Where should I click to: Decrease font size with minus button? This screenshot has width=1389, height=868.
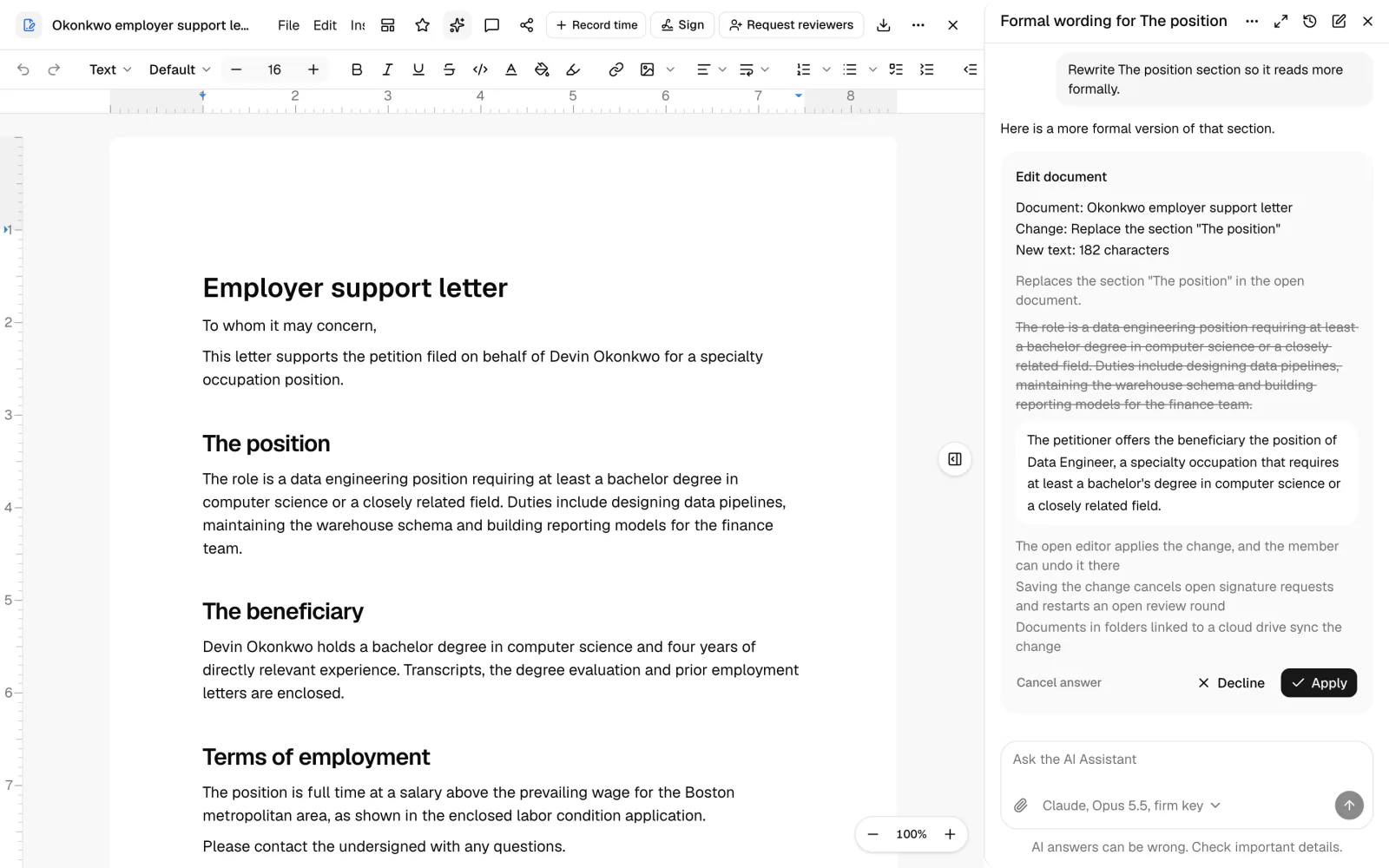236,69
